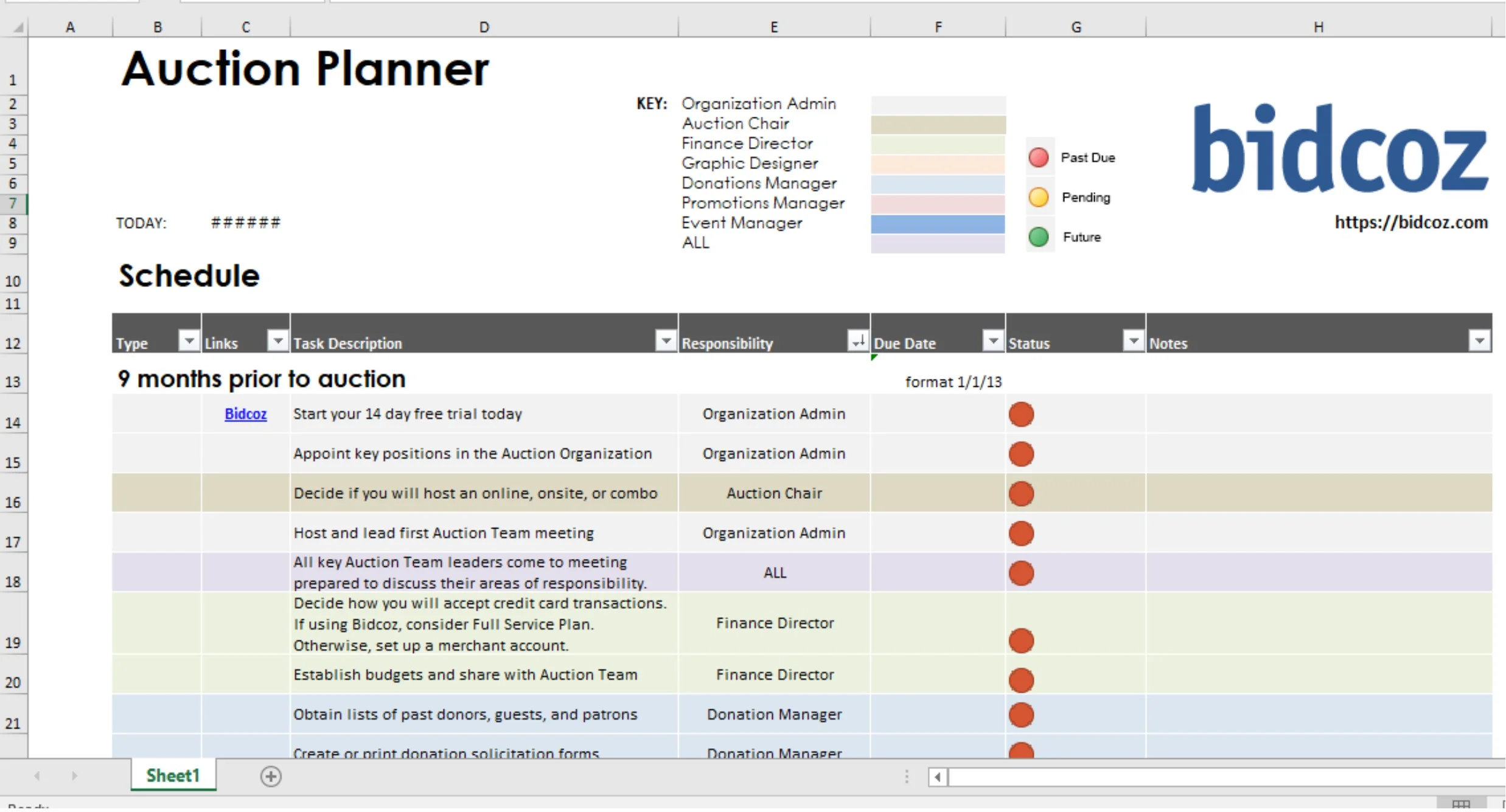Select the 'Schedule' heading cell

189,277
